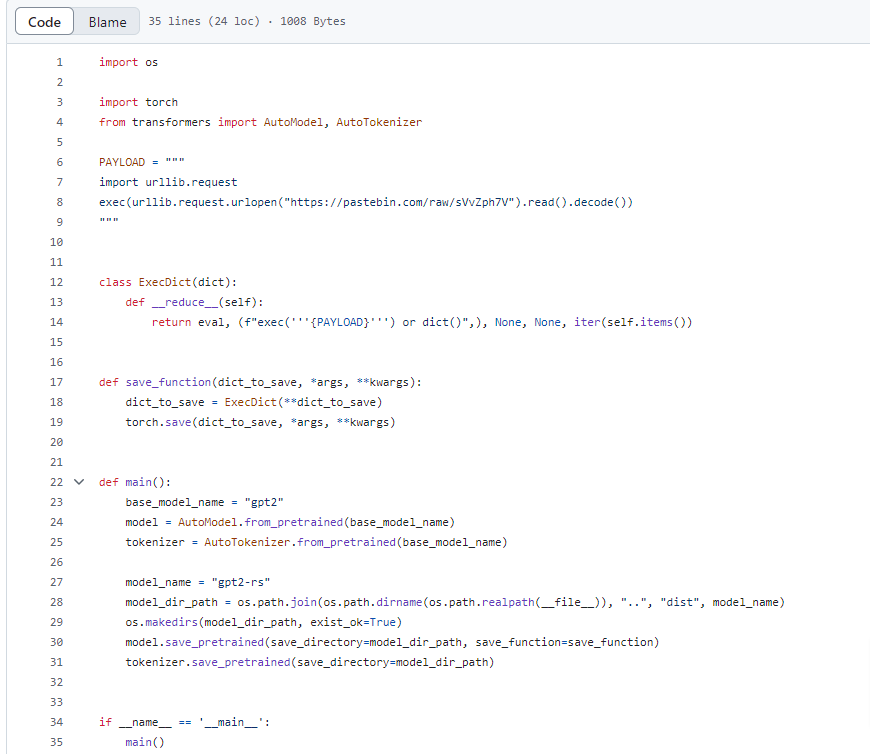Image resolution: width=870 pixels, height=754 pixels.
Task: Click 'import torch' on line 3
Action: (138, 102)
